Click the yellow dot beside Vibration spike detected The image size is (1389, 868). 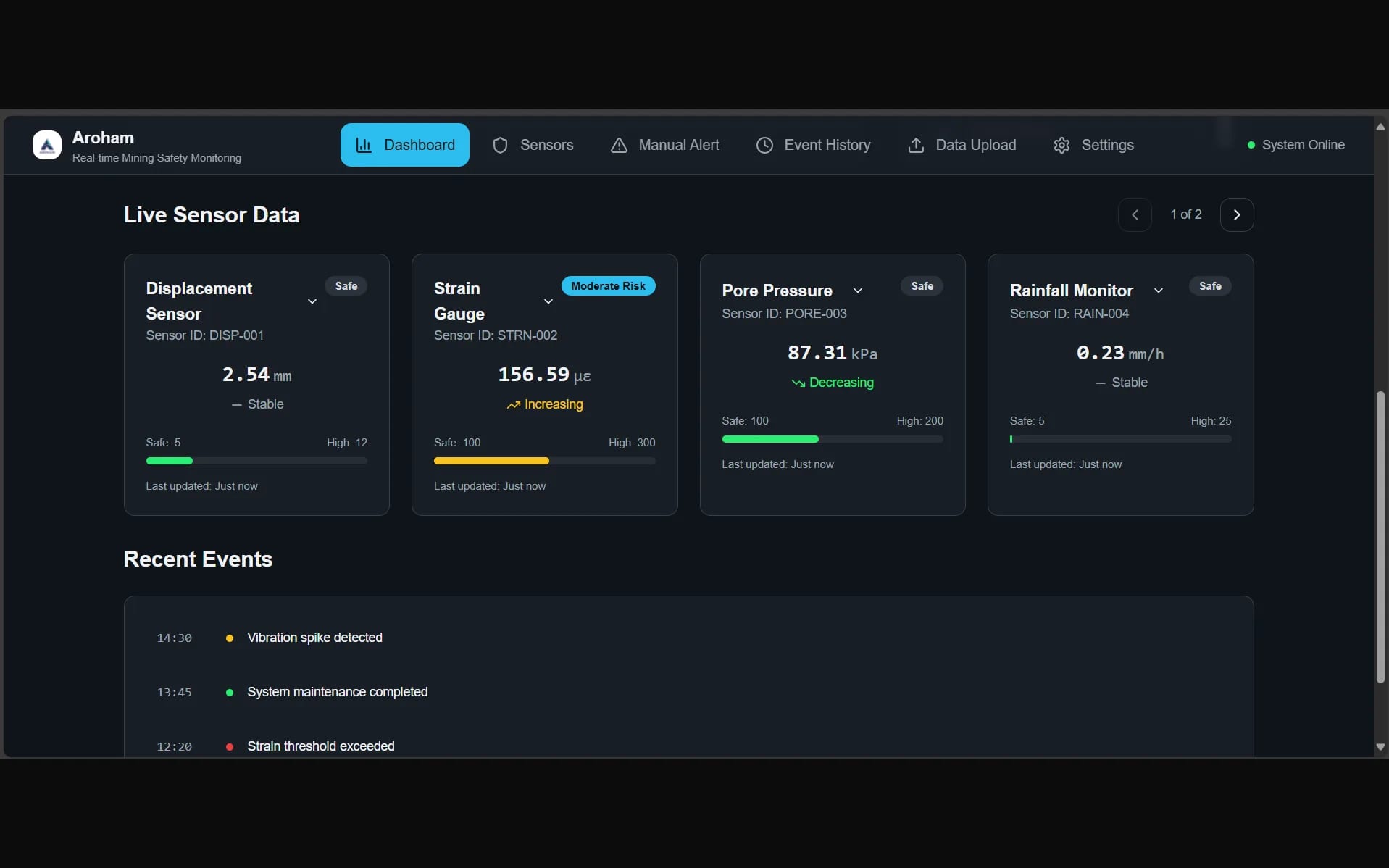click(230, 638)
